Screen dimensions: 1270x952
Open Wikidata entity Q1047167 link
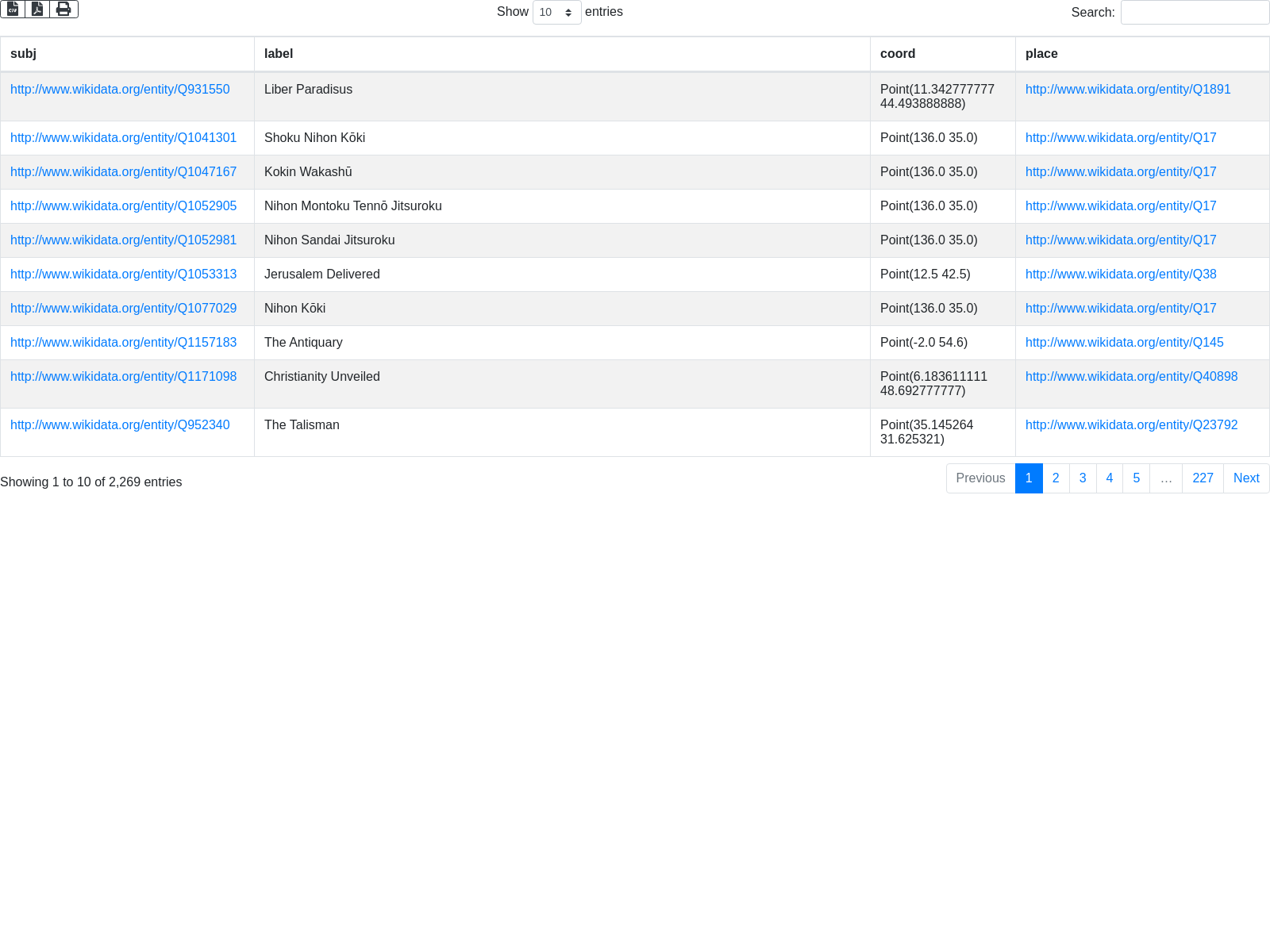pos(123,172)
